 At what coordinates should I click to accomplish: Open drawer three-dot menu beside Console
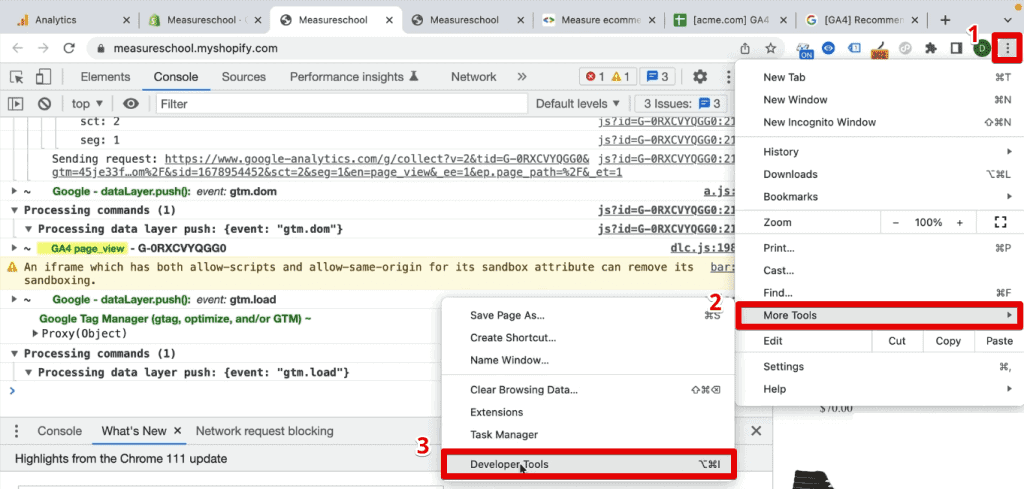tap(17, 431)
